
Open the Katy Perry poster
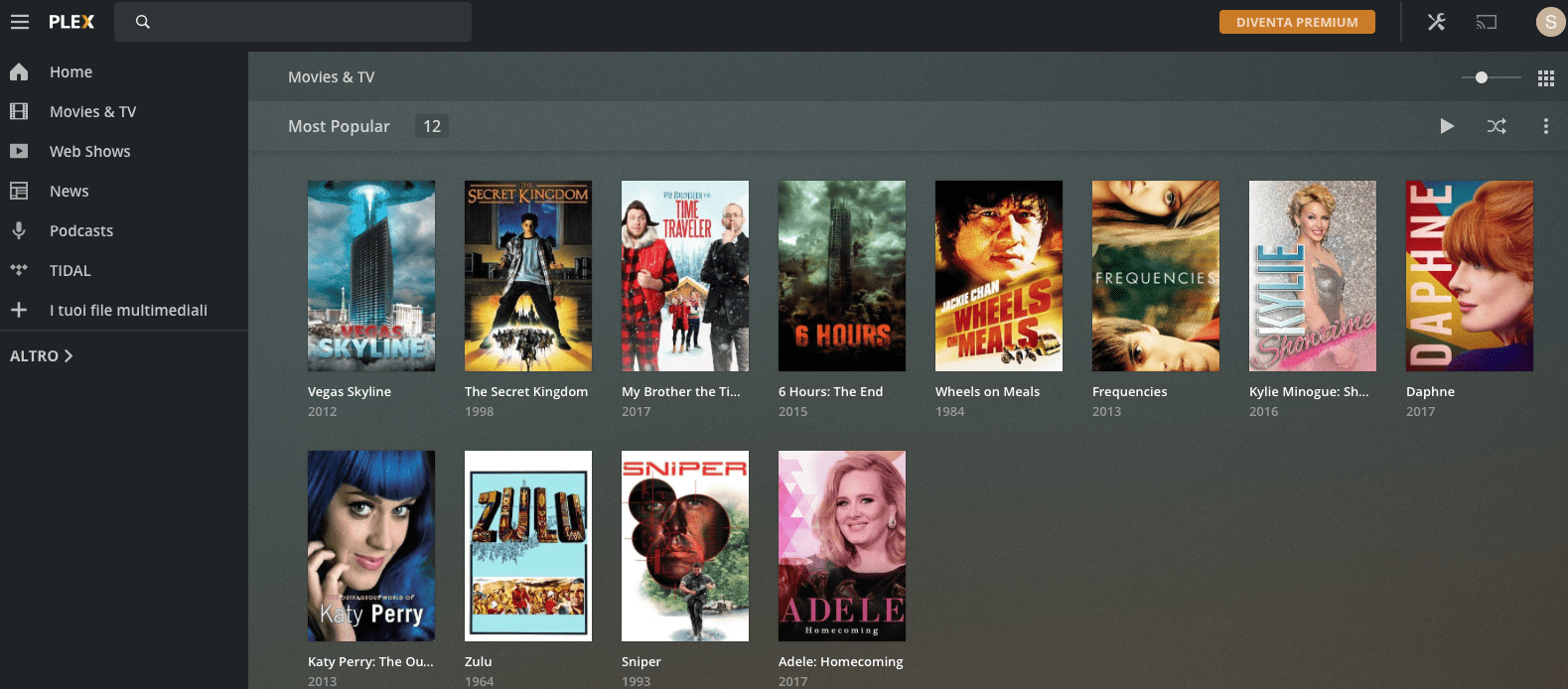pyautogui.click(x=371, y=546)
